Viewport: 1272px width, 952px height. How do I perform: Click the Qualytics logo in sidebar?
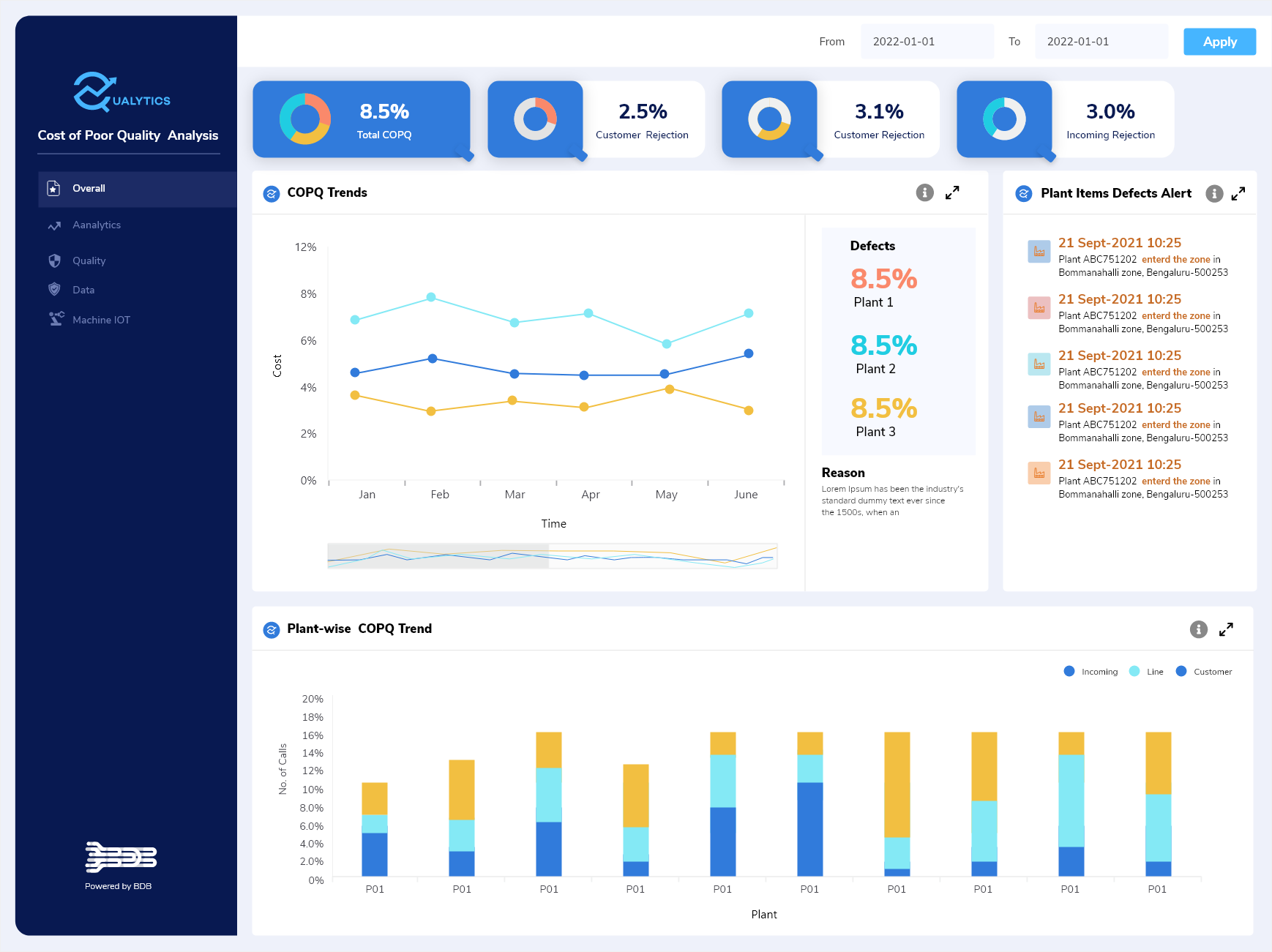tap(121, 92)
